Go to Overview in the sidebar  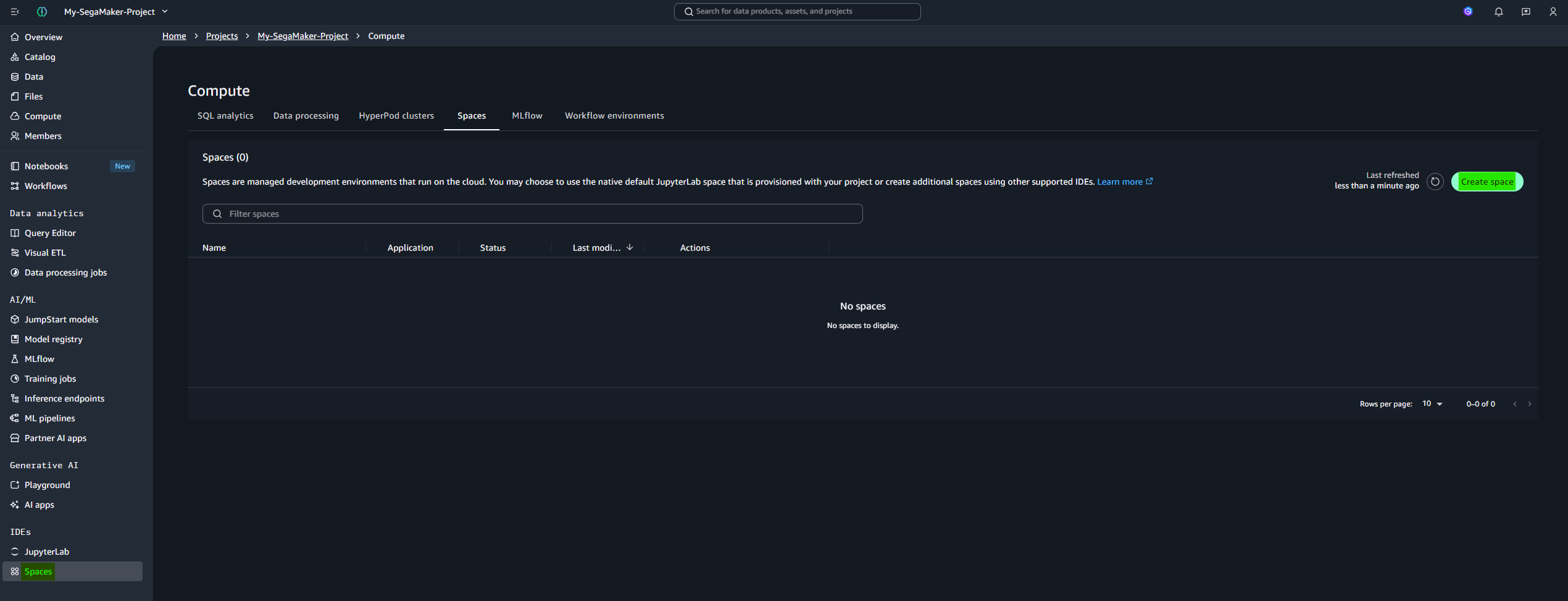tap(73, 37)
